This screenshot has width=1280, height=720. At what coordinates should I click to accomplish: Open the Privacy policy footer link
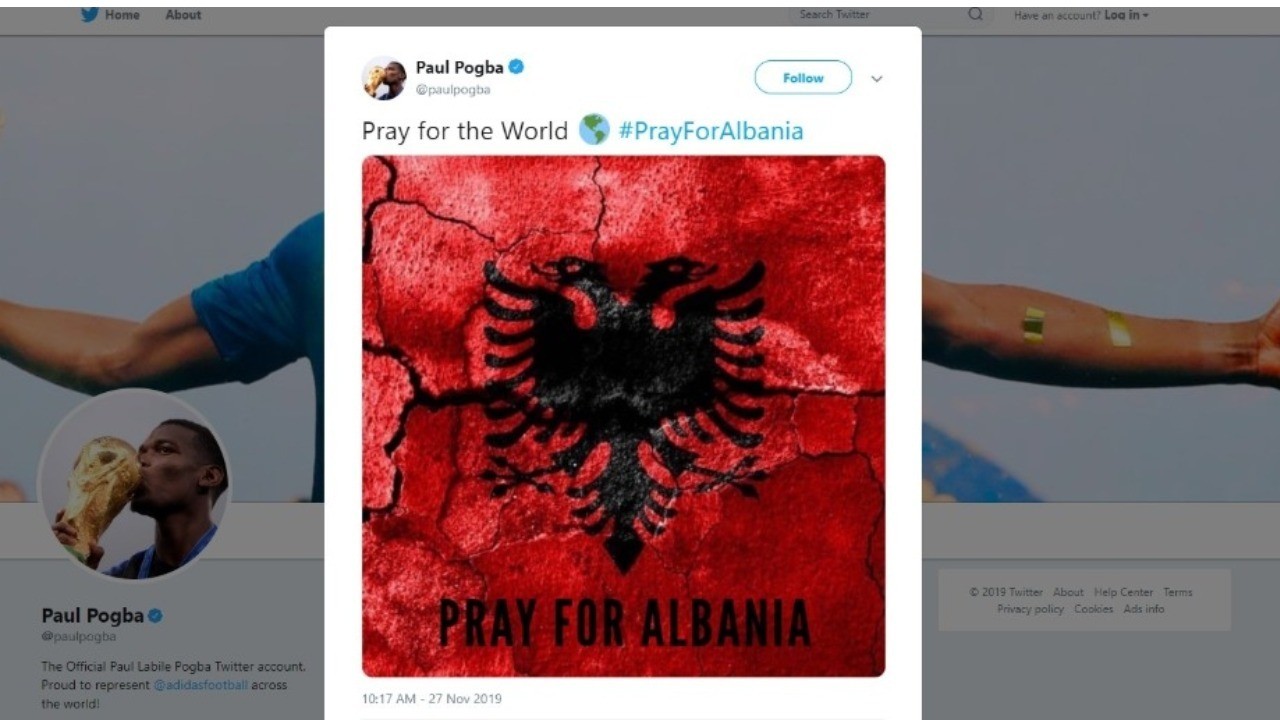click(1030, 609)
